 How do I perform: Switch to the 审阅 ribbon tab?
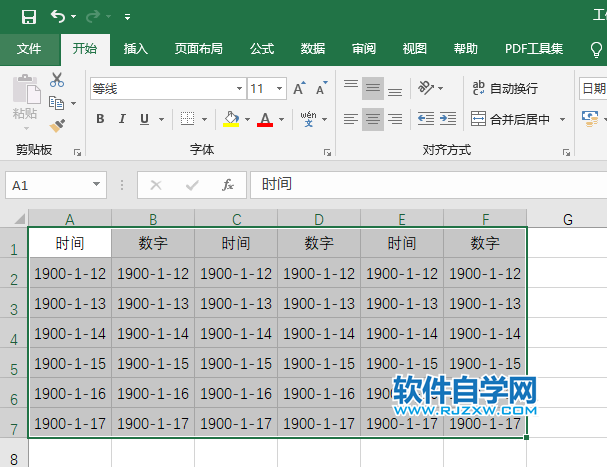tap(364, 49)
